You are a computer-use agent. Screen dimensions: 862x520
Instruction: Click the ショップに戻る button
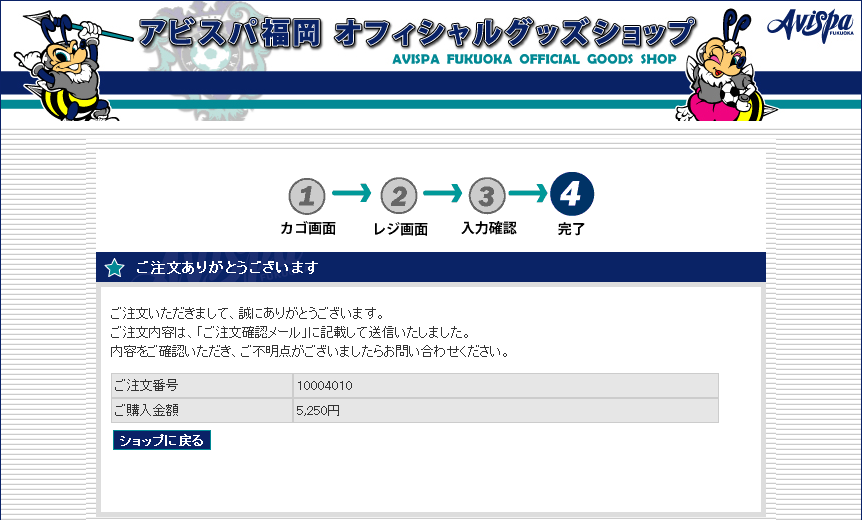[x=162, y=440]
